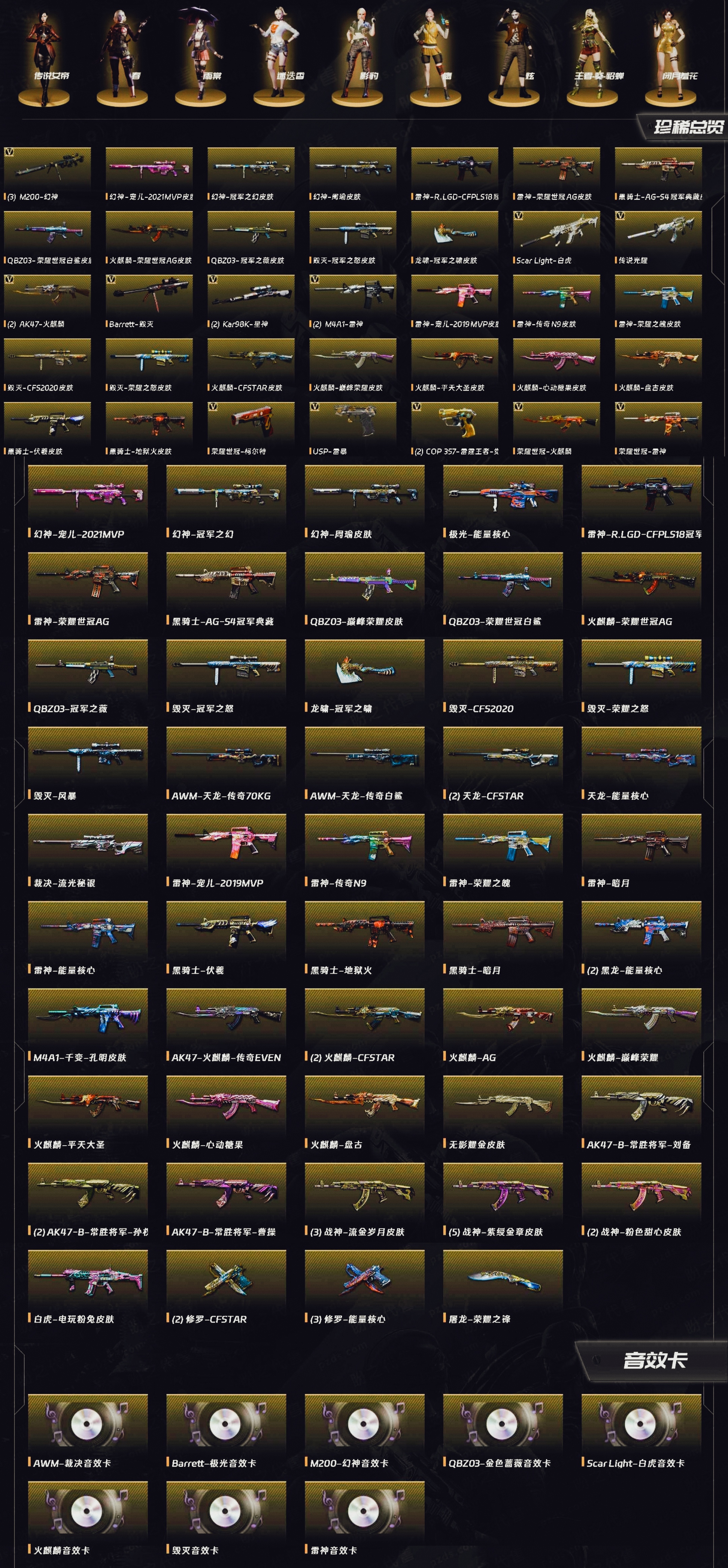Open the M200-幻神音效卡 sound card
The image size is (728, 1568).
[x=365, y=1424]
